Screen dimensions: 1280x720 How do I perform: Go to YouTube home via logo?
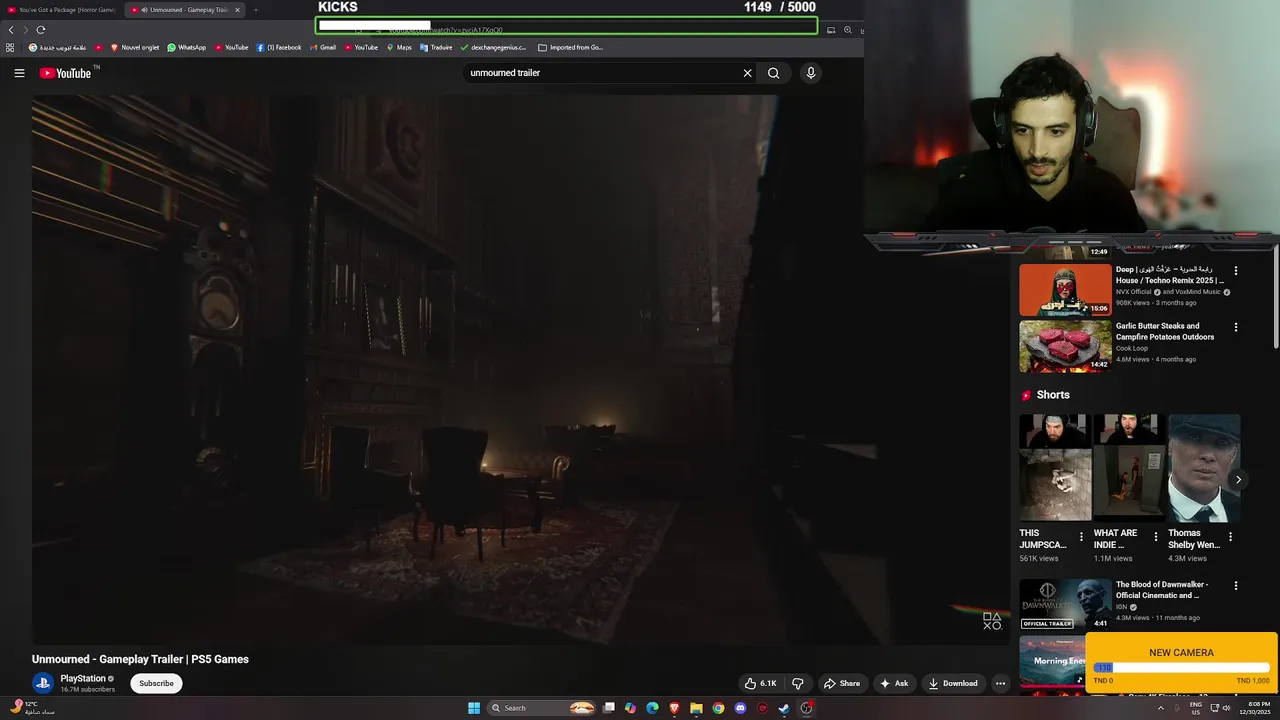point(66,73)
